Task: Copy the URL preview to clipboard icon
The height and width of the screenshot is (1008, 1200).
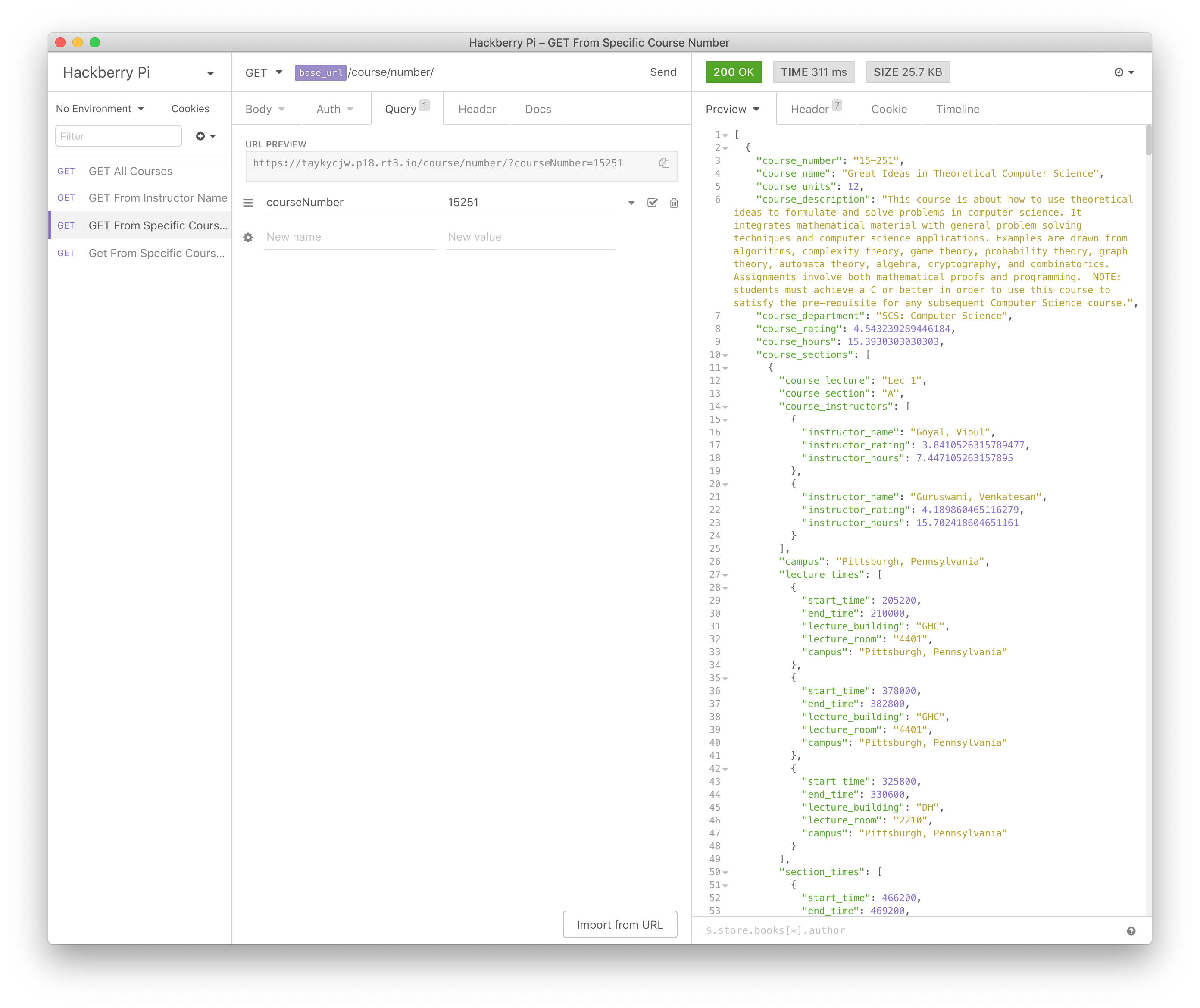Action: 663,163
